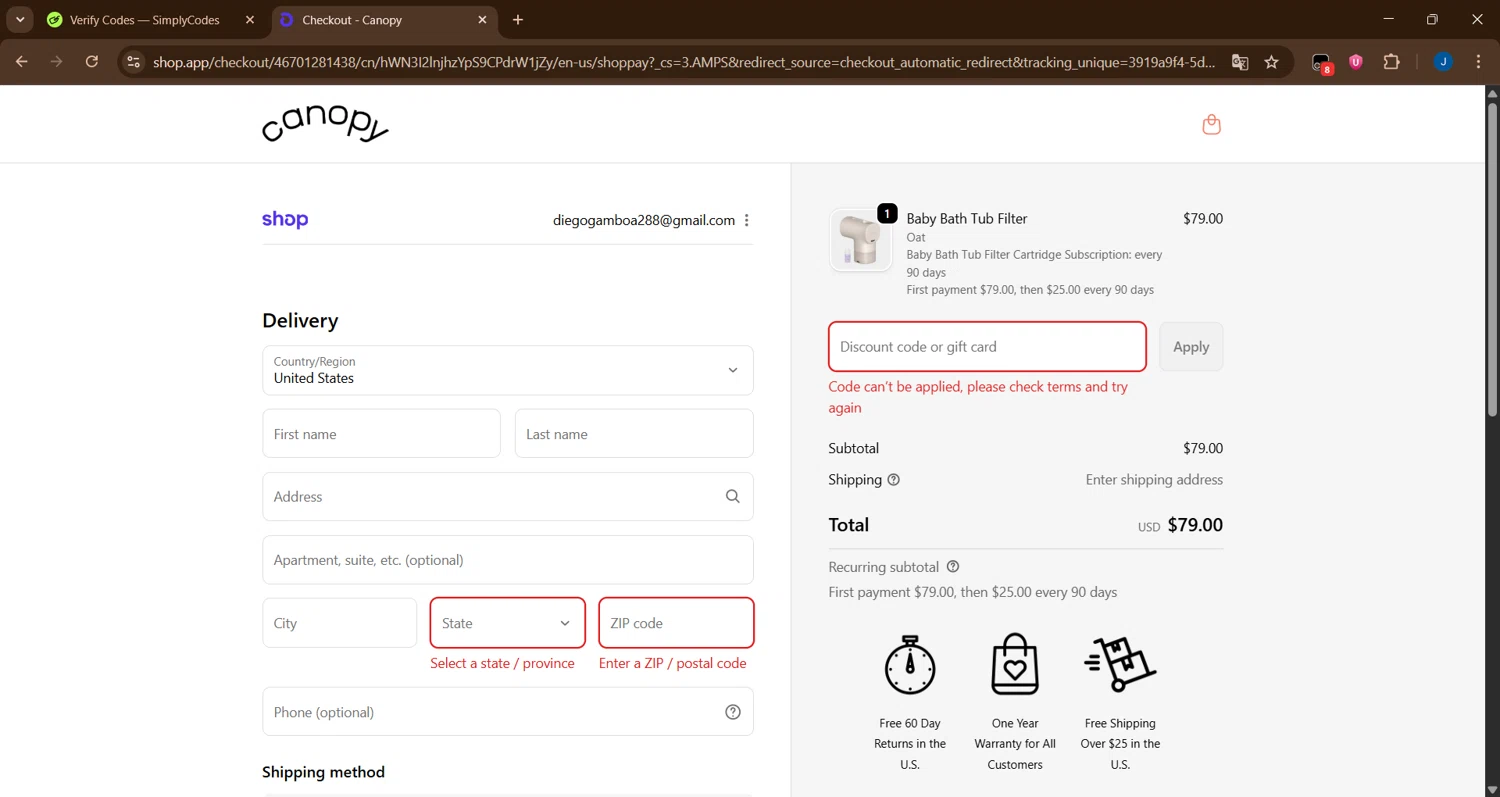Image resolution: width=1500 pixels, height=797 pixels.
Task: Click the address search magnifier icon
Action: [733, 496]
